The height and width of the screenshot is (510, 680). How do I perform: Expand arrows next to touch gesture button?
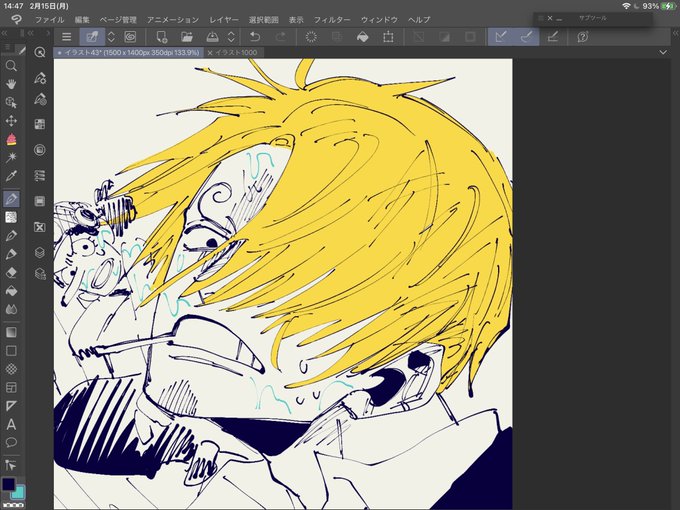pos(111,37)
